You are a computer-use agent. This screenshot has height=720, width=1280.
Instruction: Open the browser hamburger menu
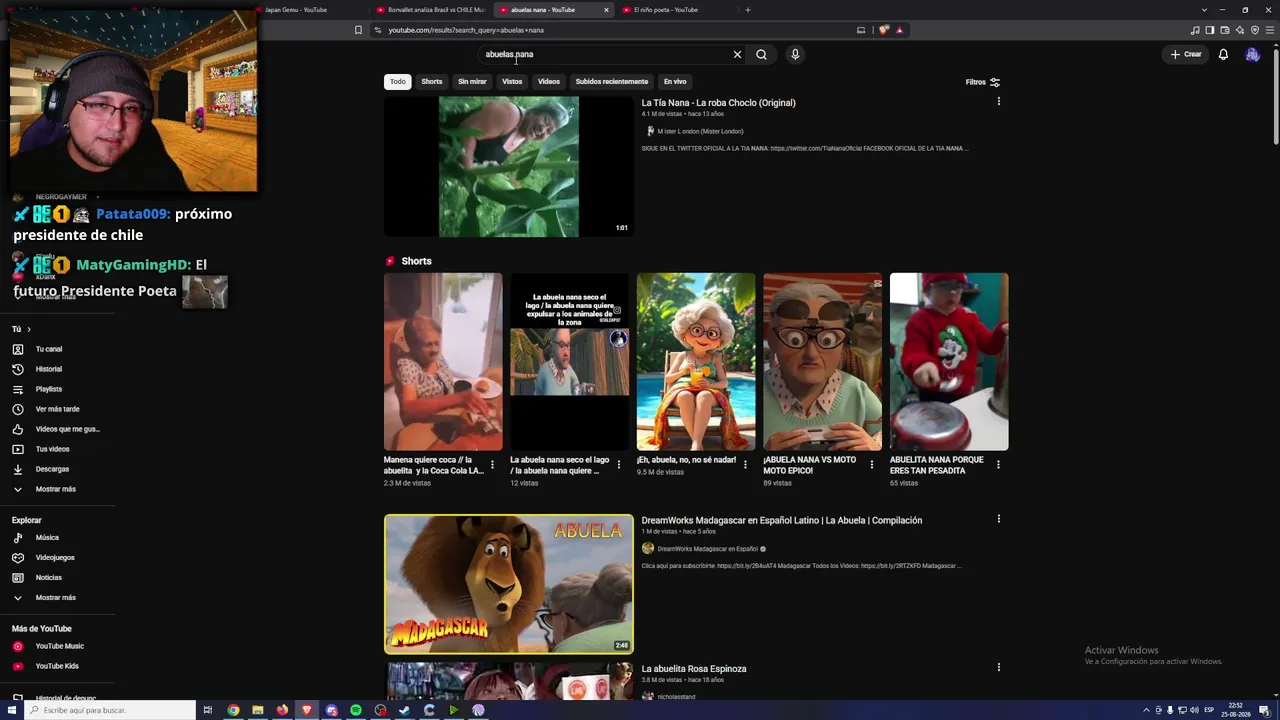tap(1270, 30)
